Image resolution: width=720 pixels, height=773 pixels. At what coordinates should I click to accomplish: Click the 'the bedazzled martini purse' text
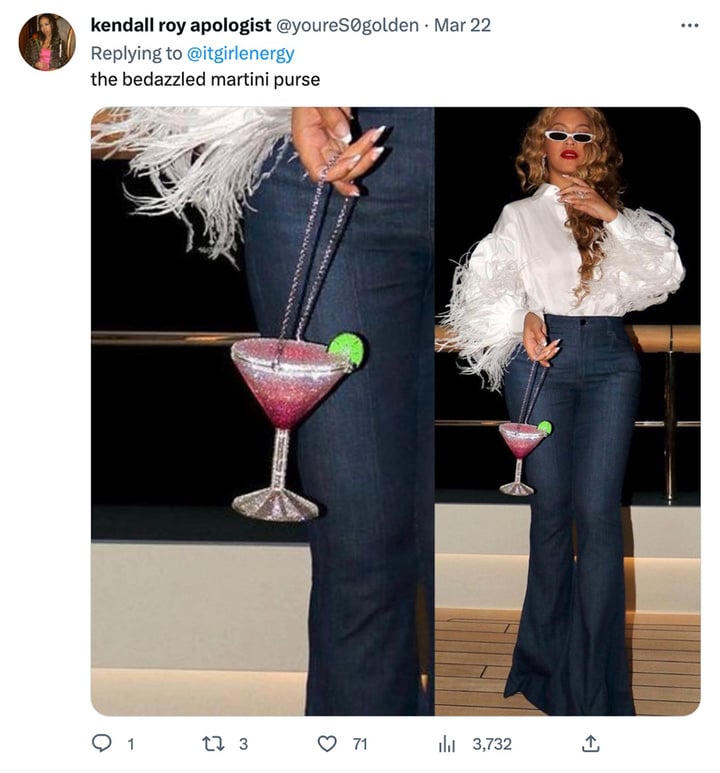[205, 79]
